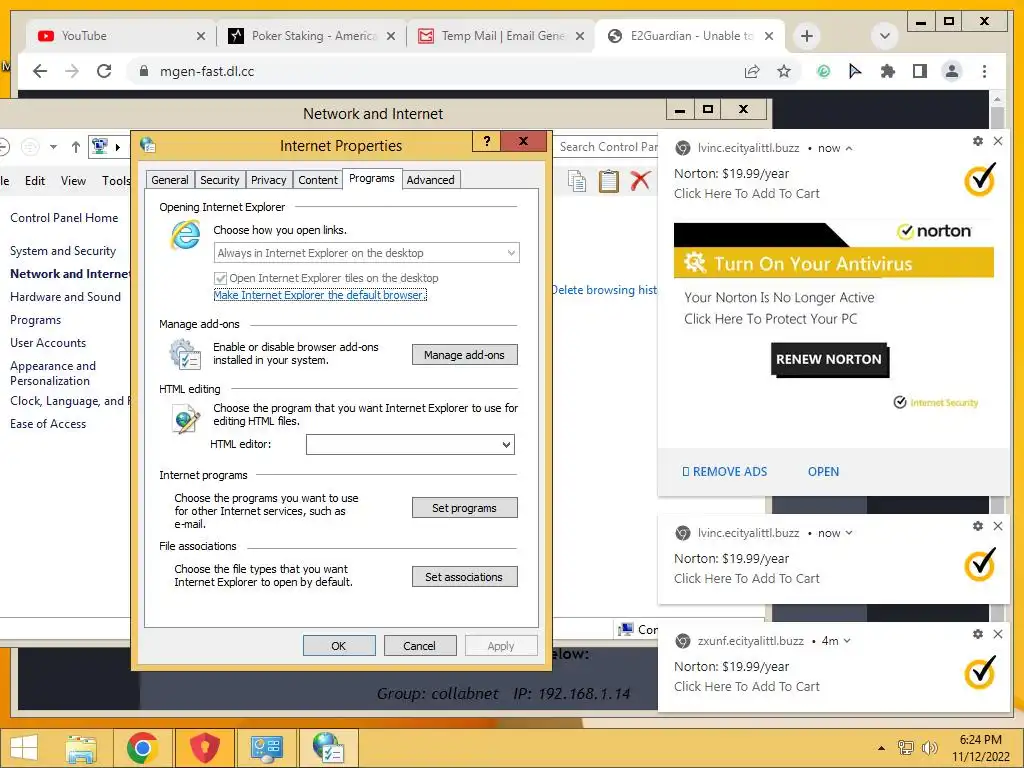The width and height of the screenshot is (1024, 768).
Task: Click Chrome back arrow
Action: pos(40,71)
